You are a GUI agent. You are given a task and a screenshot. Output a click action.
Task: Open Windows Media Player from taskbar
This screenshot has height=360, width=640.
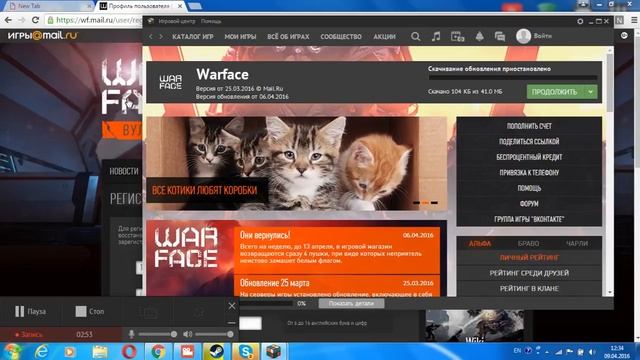point(70,351)
